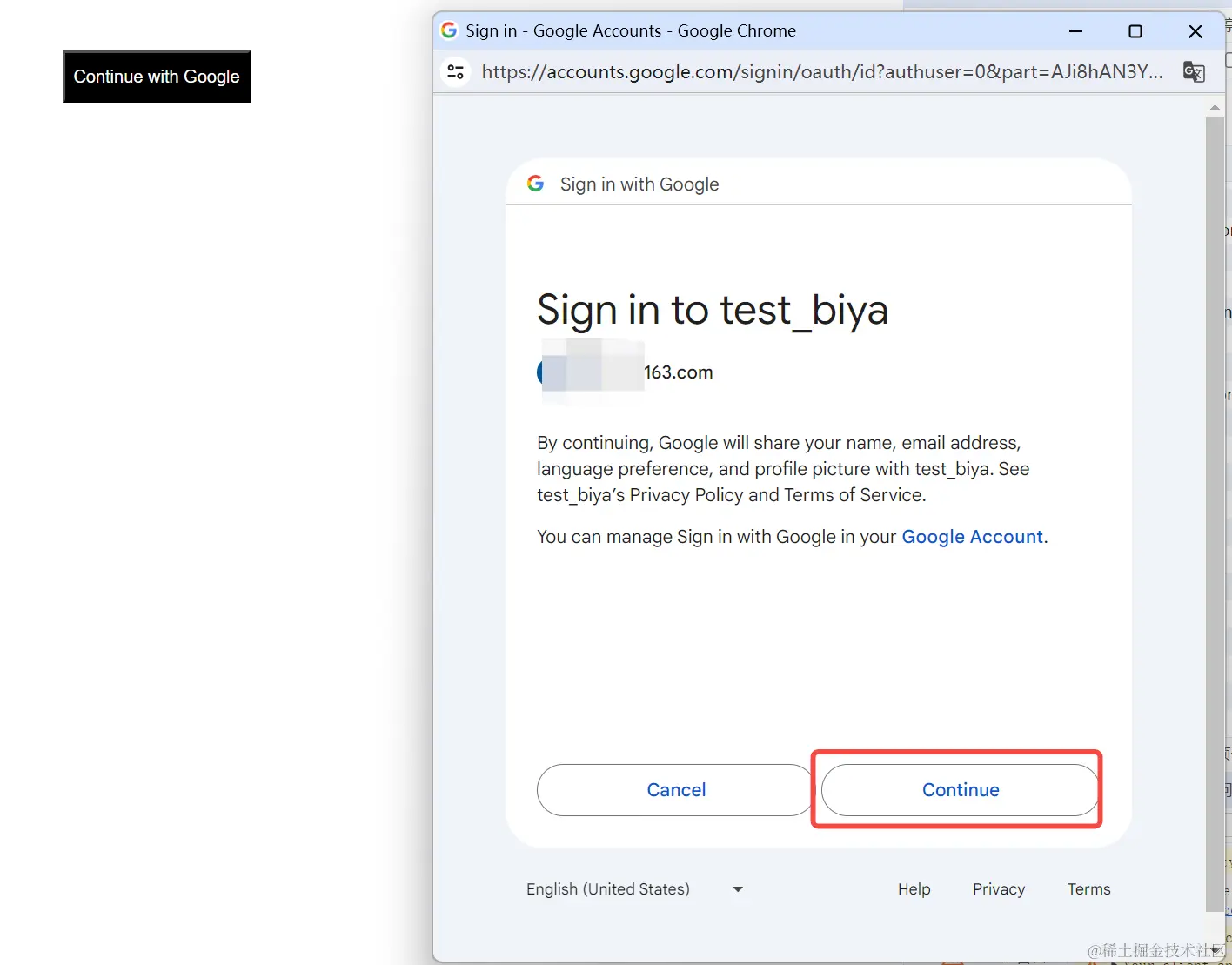Image resolution: width=1232 pixels, height=965 pixels.
Task: Click the popup's vertical scrollbar
Action: (1215, 513)
